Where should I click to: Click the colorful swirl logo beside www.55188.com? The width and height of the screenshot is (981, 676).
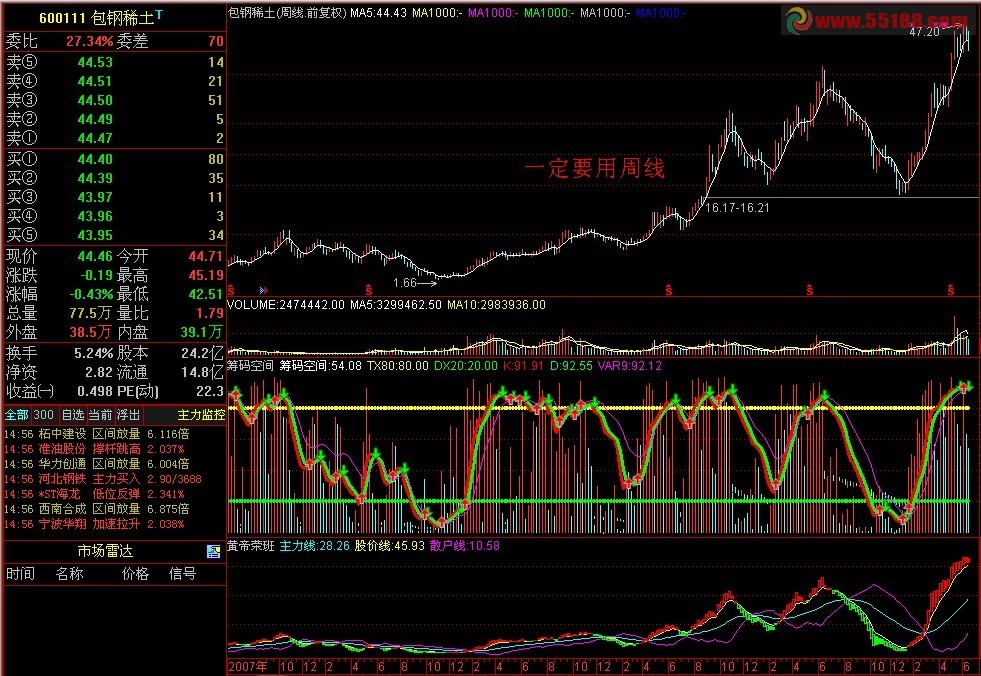(798, 16)
